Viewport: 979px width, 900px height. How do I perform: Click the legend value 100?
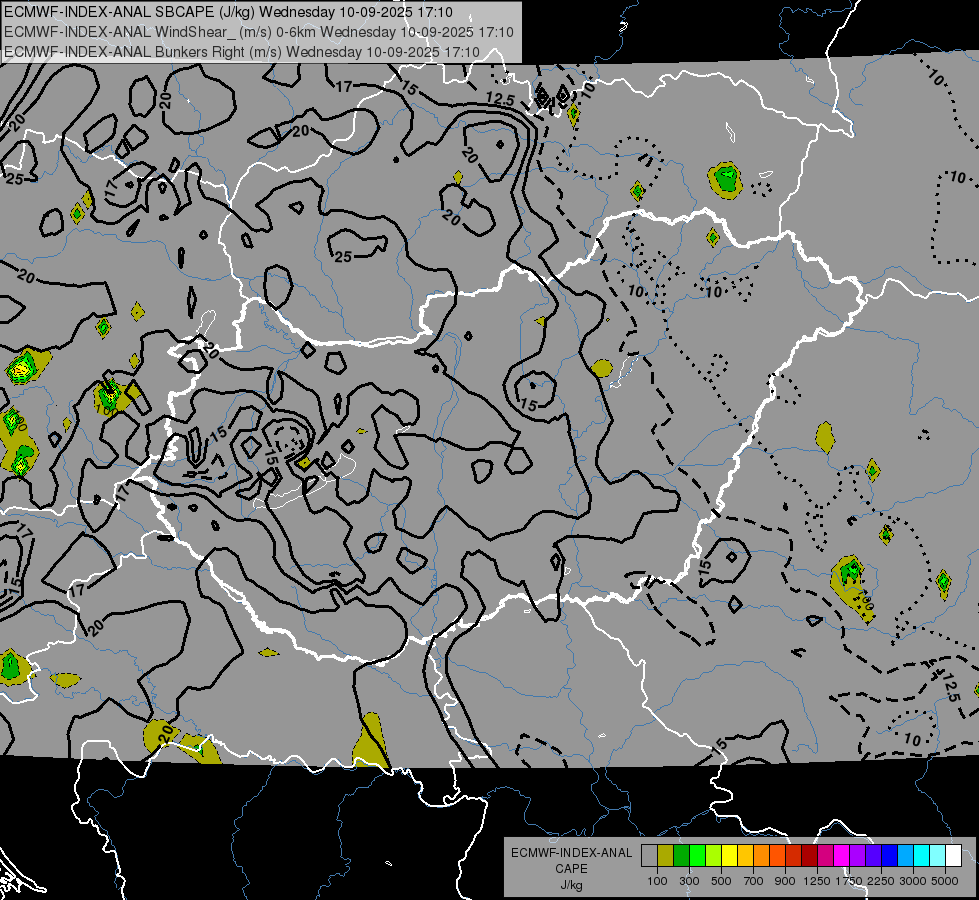tap(657, 881)
